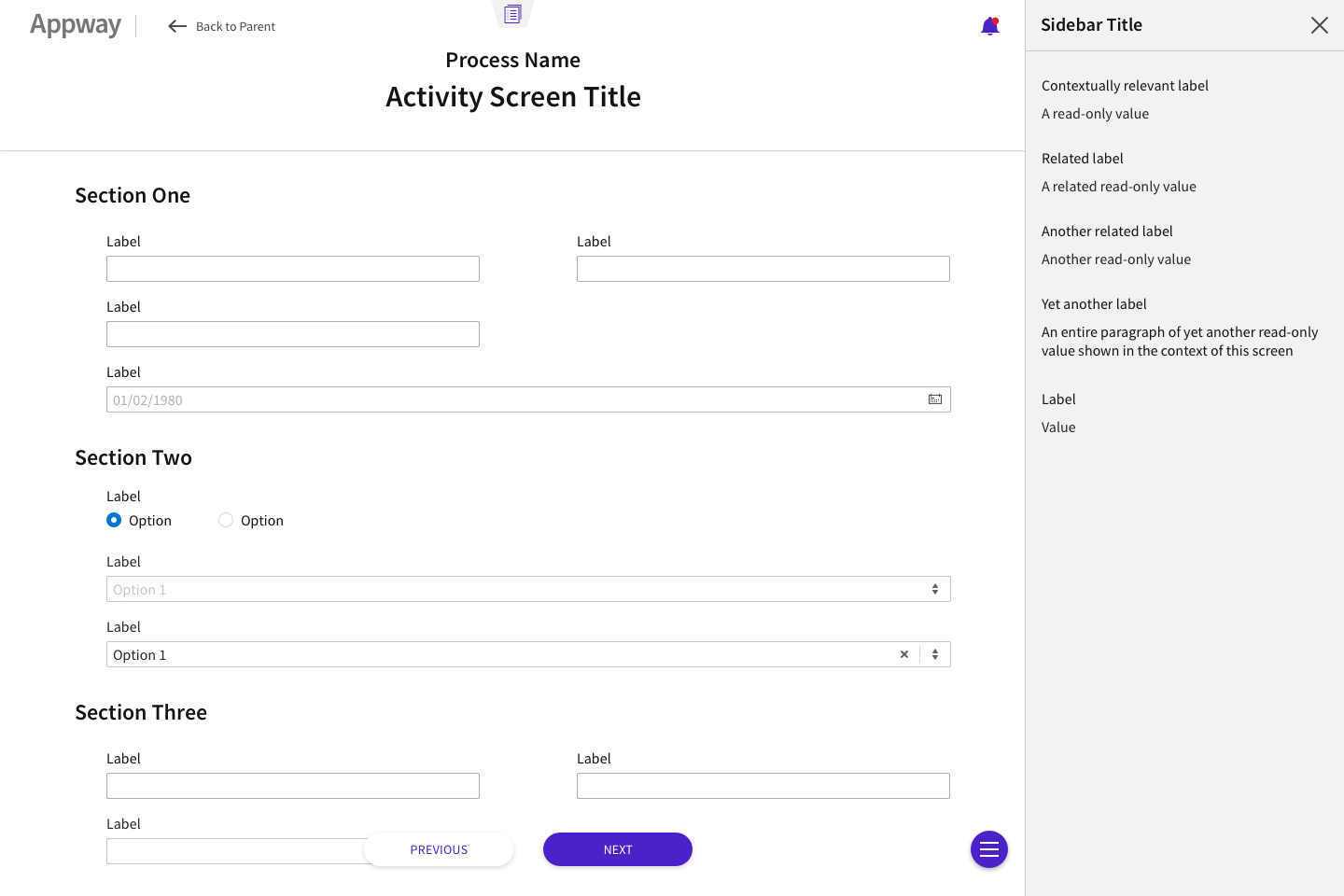Click the first Label input in Section One
1344x896 pixels.
(293, 269)
